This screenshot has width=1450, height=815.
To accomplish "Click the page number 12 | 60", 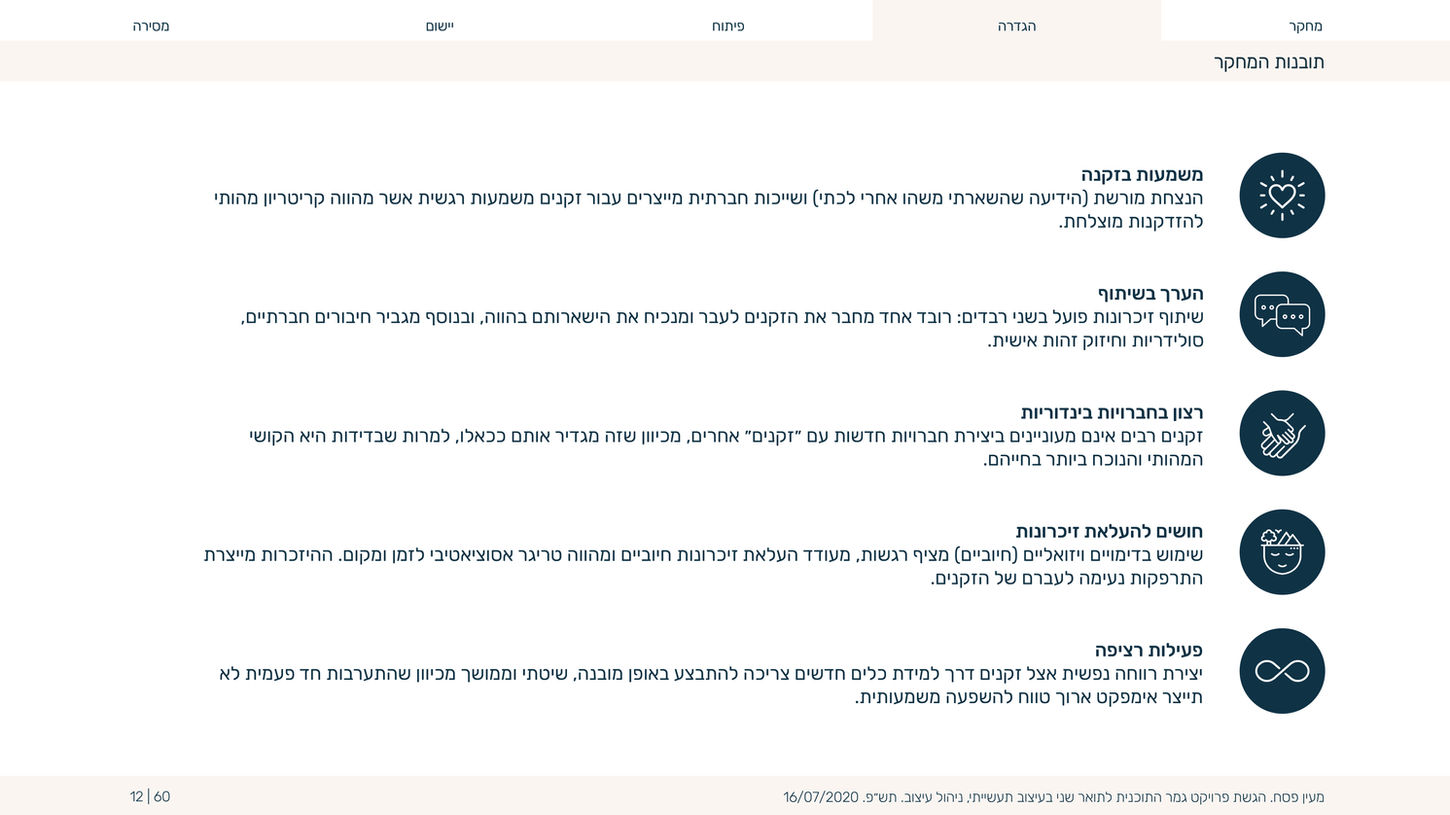I will pyautogui.click(x=150, y=797).
